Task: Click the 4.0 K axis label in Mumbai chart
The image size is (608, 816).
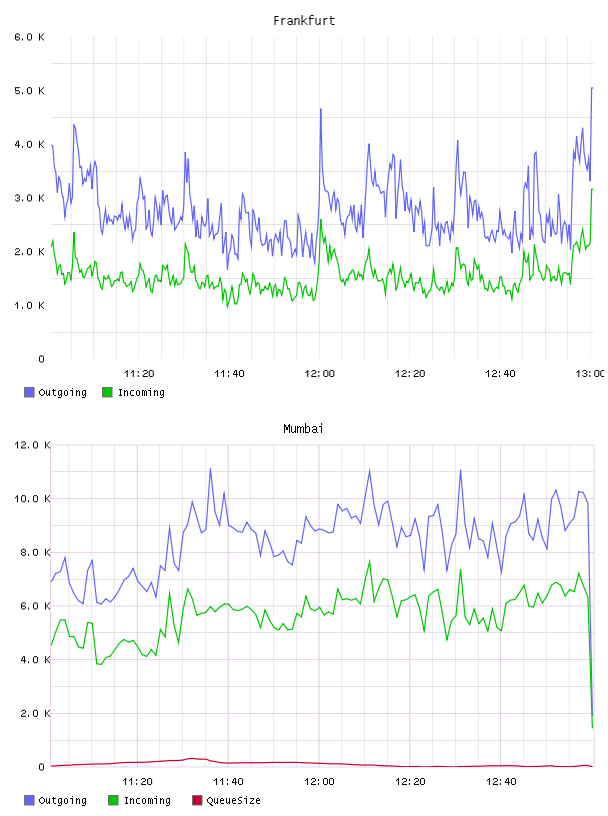Action: pyautogui.click(x=35, y=659)
